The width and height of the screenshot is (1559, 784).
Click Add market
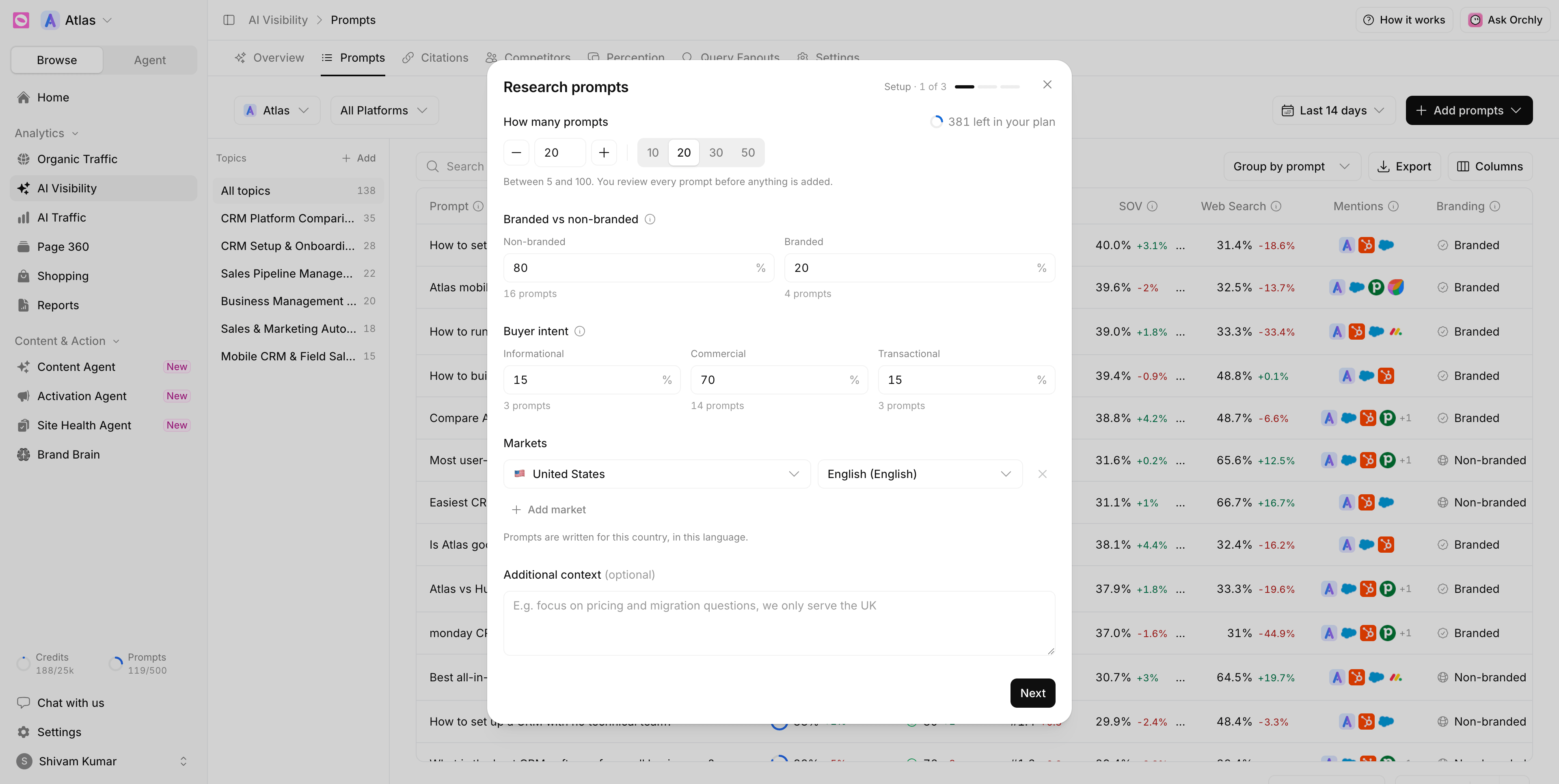pos(548,510)
